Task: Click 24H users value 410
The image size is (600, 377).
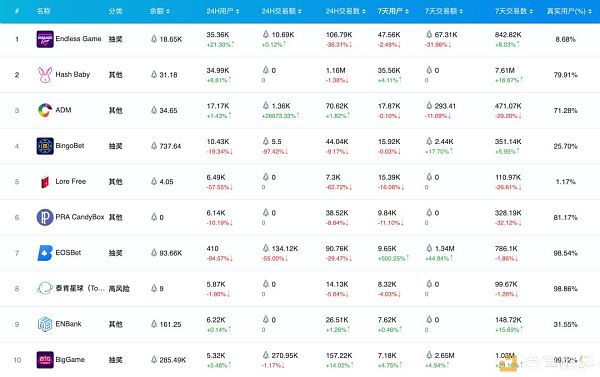Action: (212, 248)
